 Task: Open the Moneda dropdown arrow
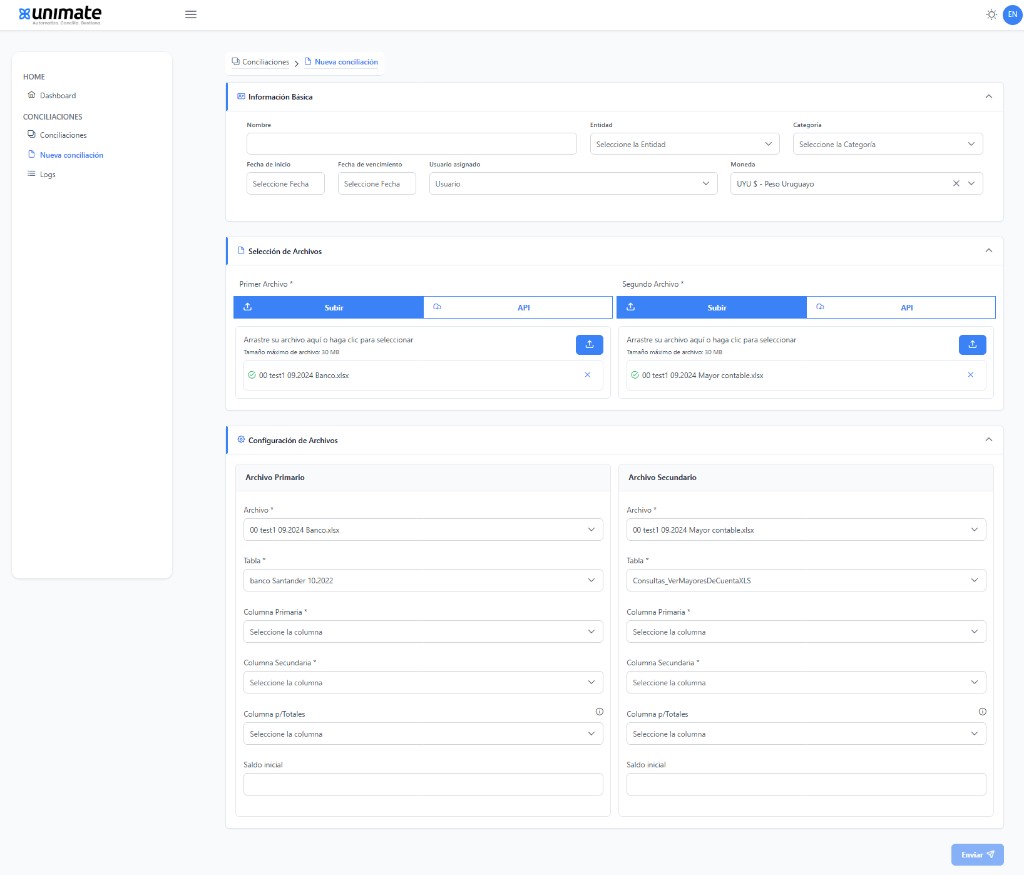click(972, 183)
